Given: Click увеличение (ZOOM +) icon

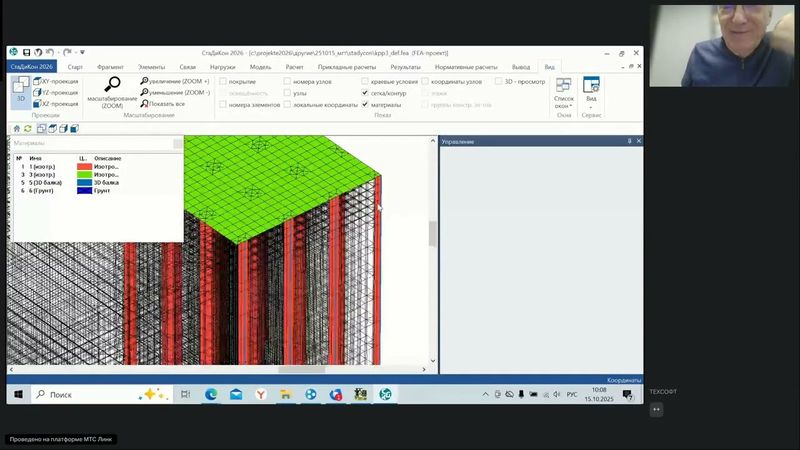Looking at the screenshot, I should 145,80.
